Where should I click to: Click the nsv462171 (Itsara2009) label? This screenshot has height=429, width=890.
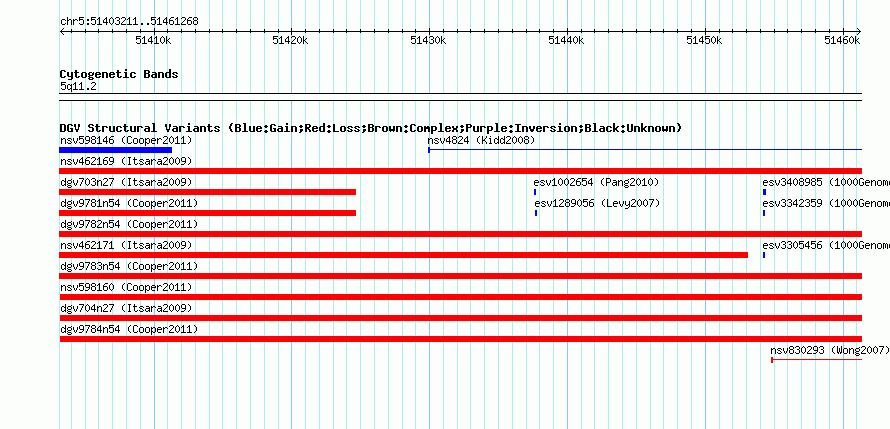(126, 245)
